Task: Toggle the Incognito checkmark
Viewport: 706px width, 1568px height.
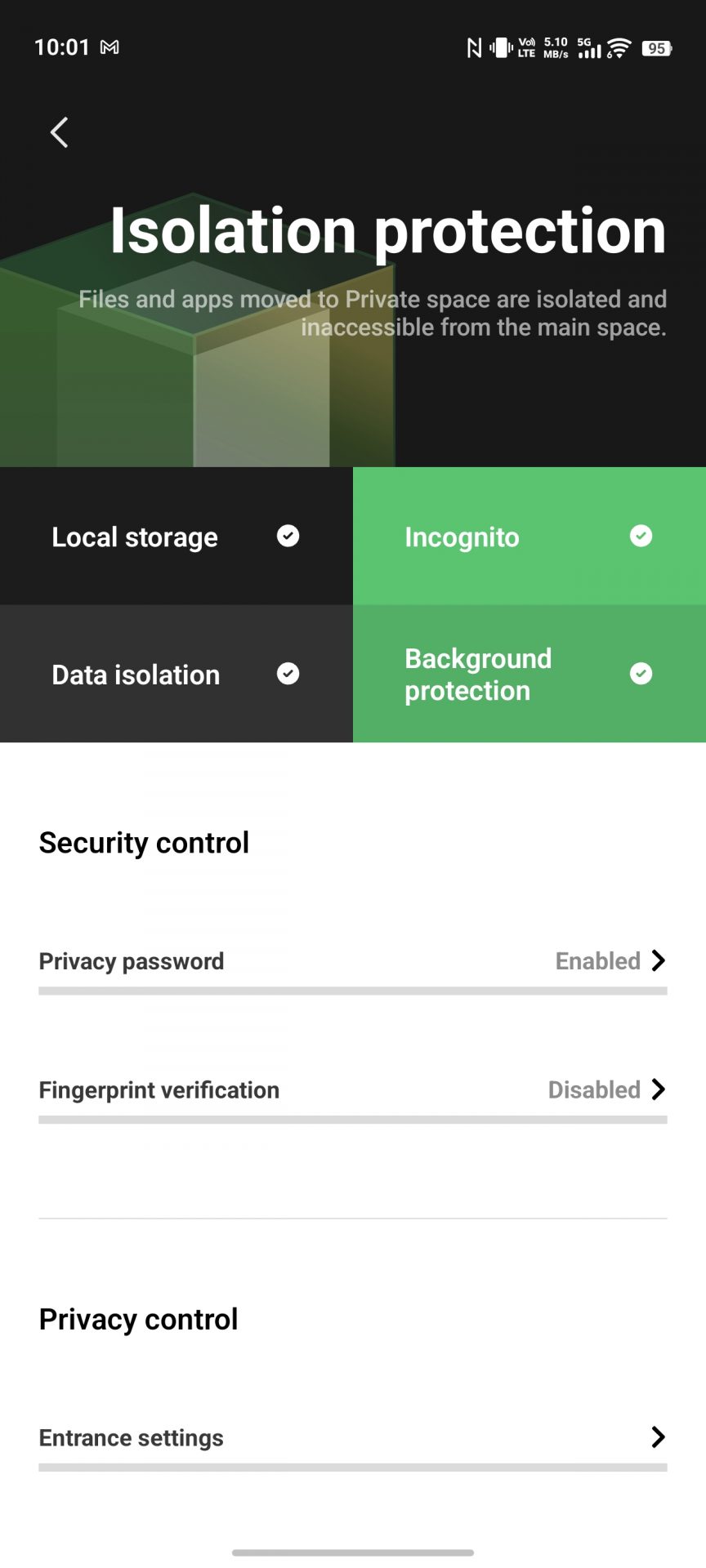Action: [641, 536]
